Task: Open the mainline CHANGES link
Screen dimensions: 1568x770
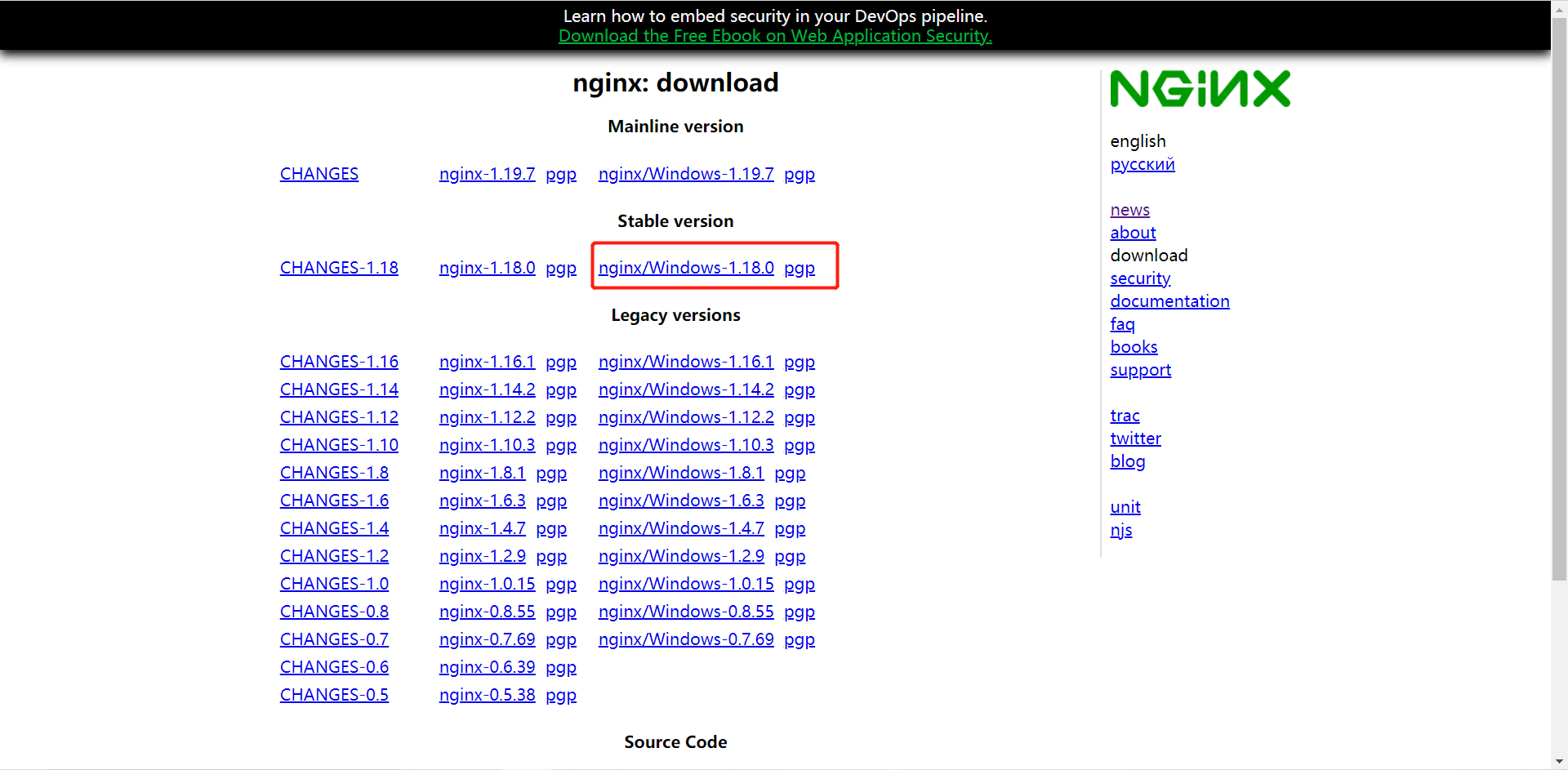Action: 319,174
